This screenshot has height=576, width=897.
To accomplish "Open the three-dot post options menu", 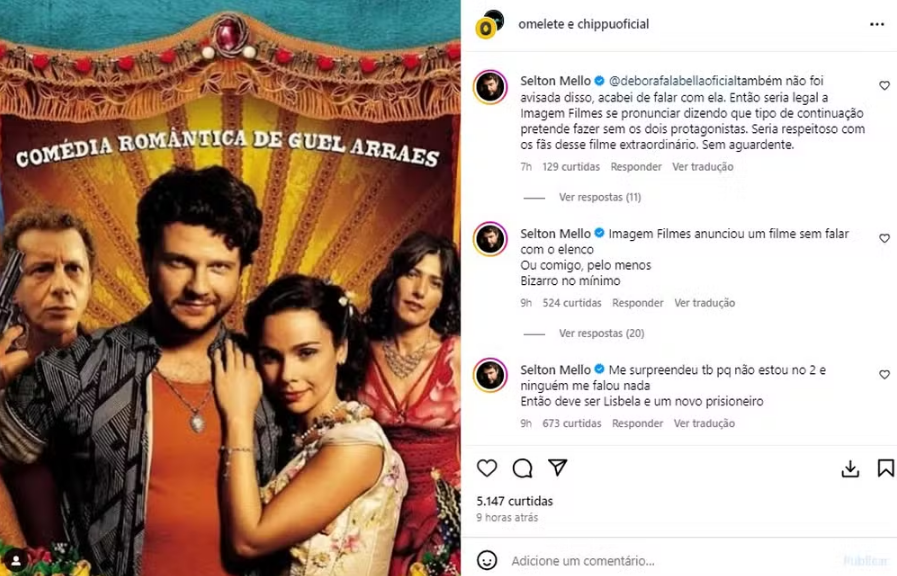I will (876, 24).
